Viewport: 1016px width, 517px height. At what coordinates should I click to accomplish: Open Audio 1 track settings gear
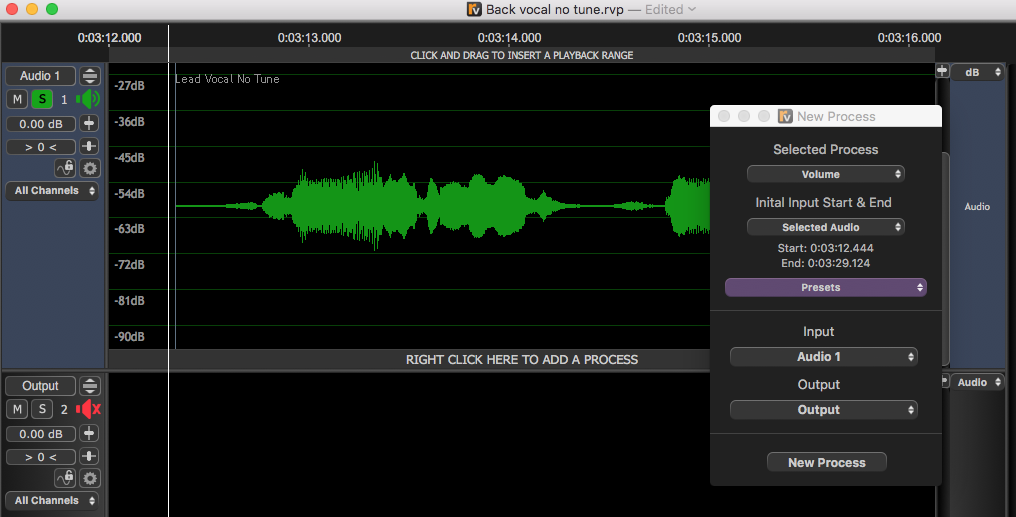tap(90, 169)
